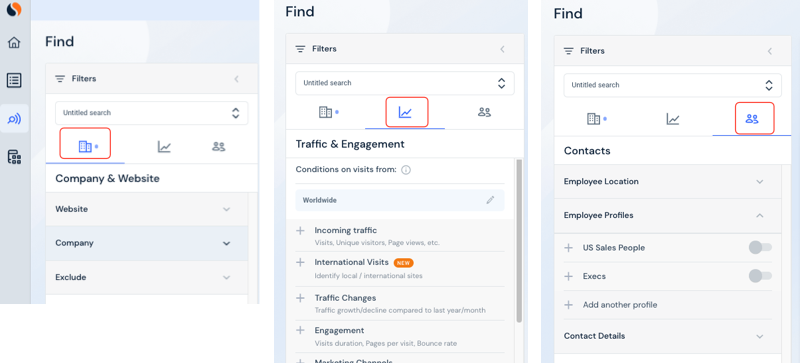800x363 pixels.
Task: Click the Similarweb logo icon
Action: [x=14, y=10]
